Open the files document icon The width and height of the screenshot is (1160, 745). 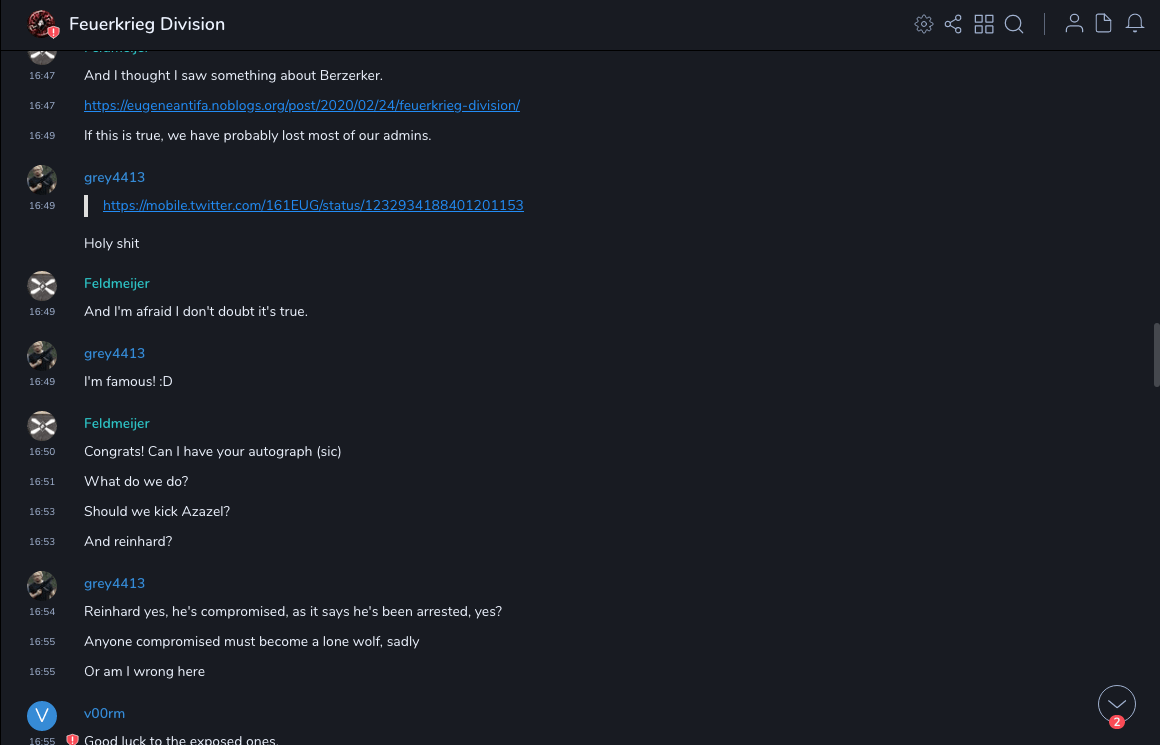(x=1104, y=24)
